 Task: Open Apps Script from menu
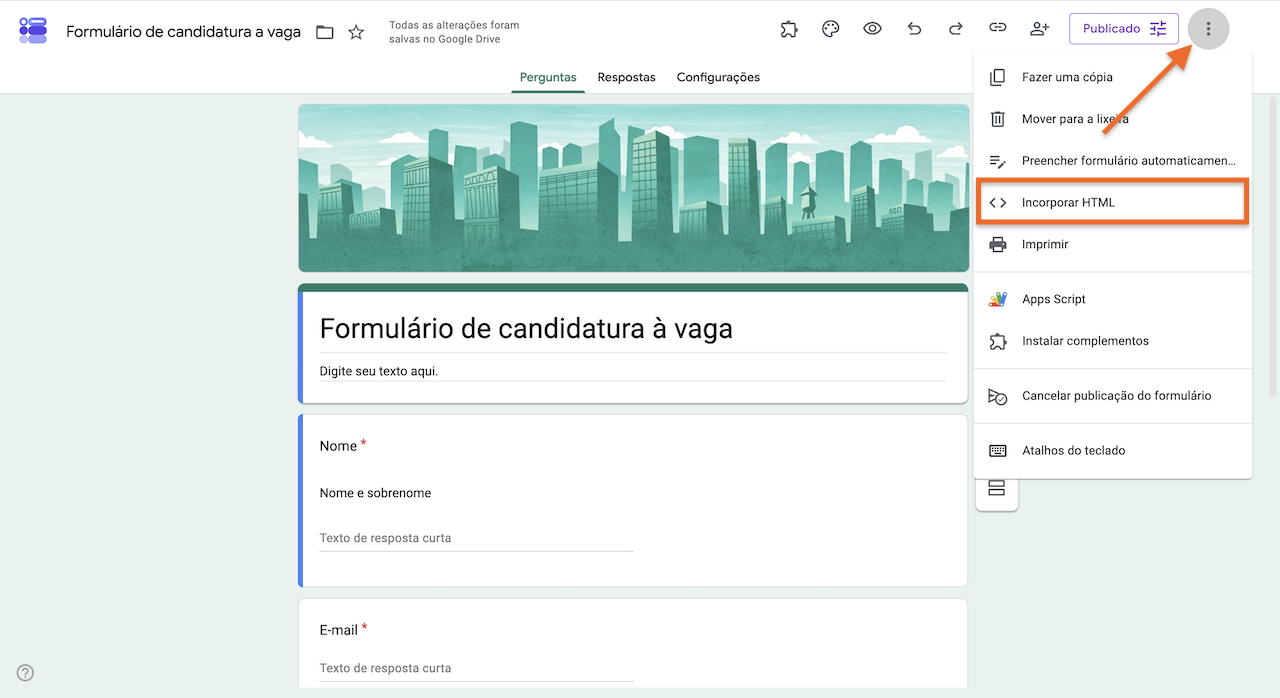[x=1112, y=299]
